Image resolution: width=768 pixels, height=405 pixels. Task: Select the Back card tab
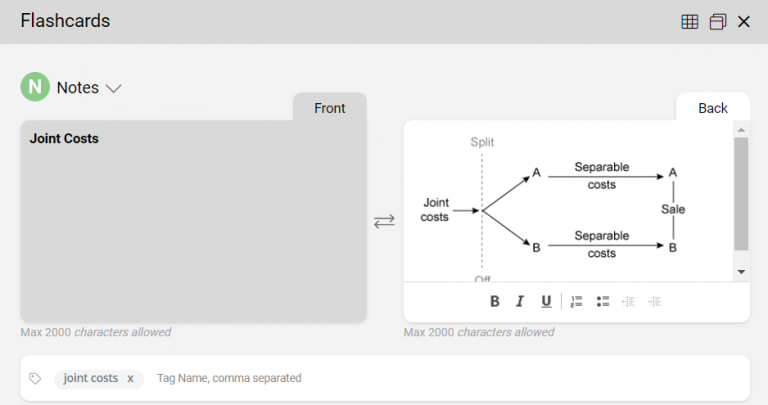(x=713, y=108)
